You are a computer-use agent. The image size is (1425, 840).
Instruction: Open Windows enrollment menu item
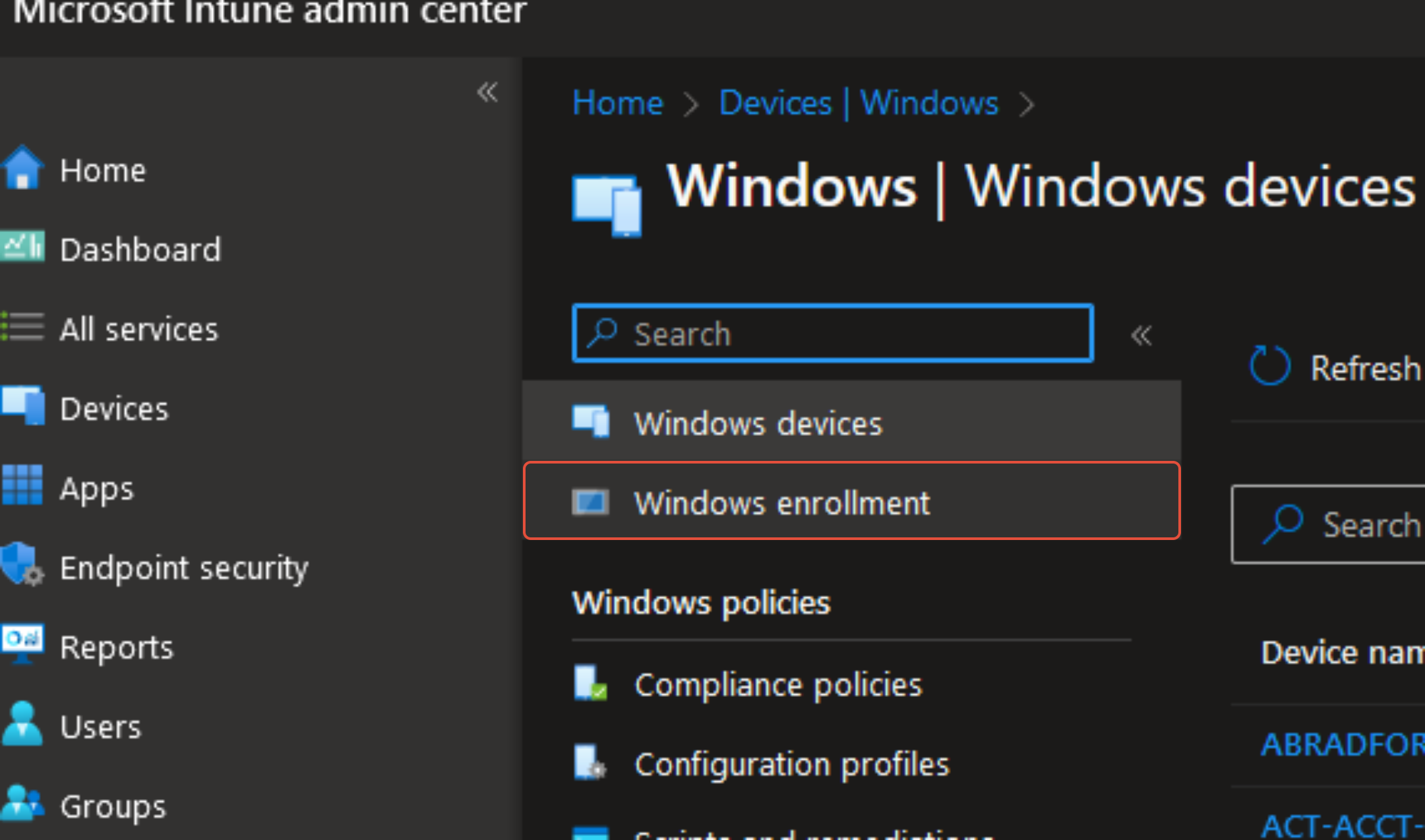[781, 502]
